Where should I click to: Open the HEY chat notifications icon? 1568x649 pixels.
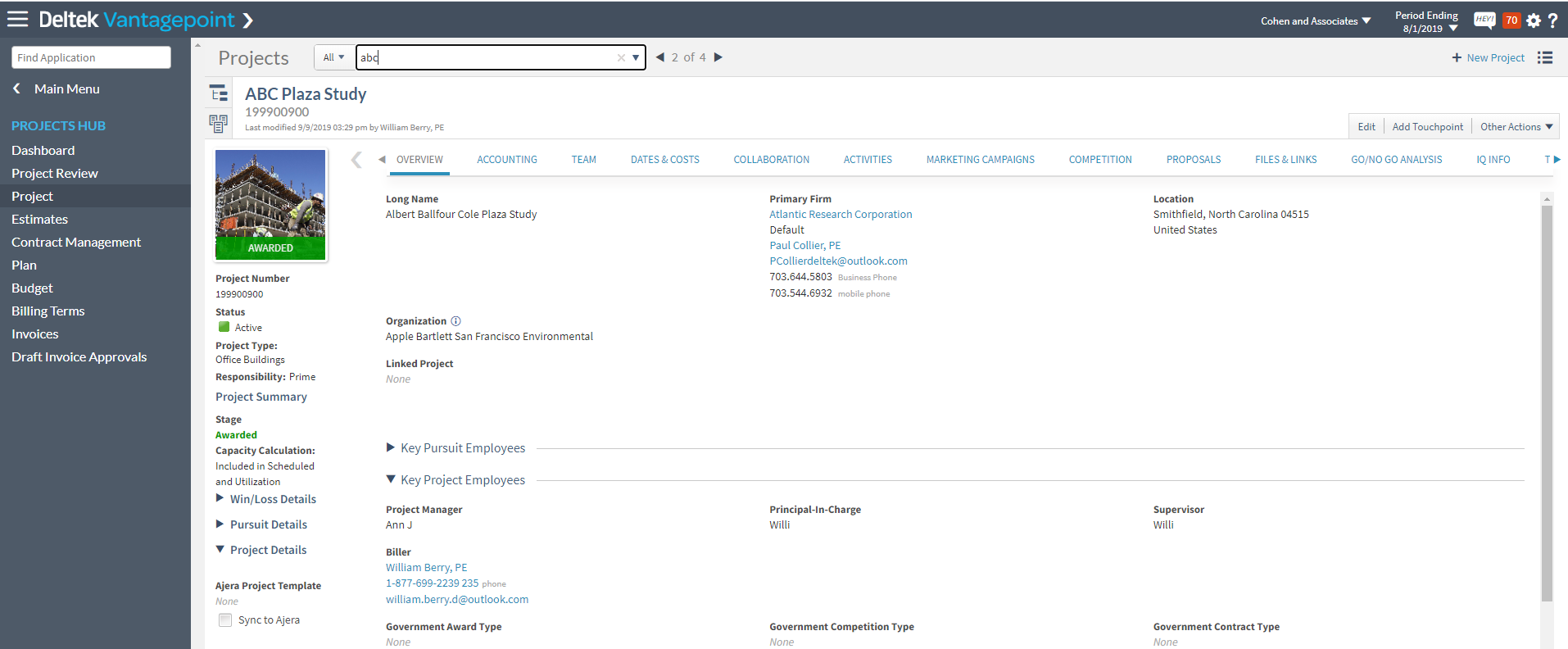(x=1484, y=20)
